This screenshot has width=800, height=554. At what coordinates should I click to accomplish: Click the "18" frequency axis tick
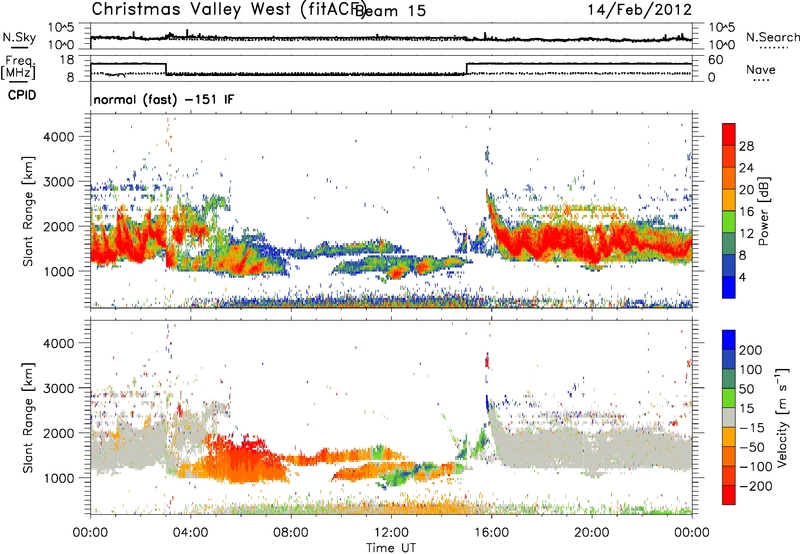pos(67,60)
